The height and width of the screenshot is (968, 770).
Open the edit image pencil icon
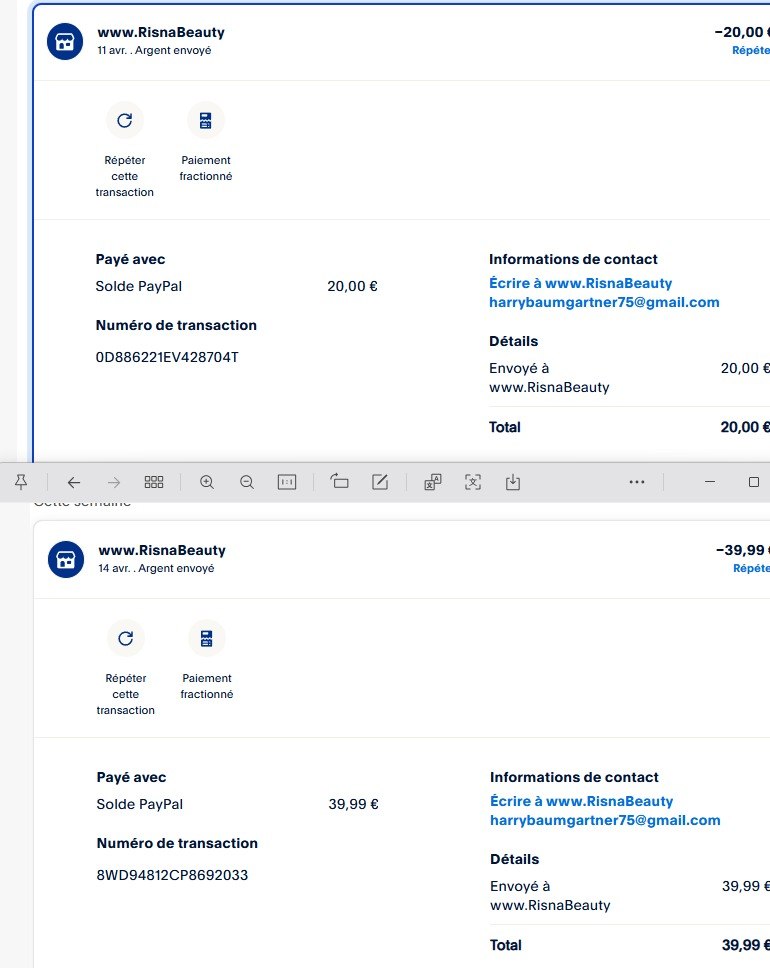380,482
